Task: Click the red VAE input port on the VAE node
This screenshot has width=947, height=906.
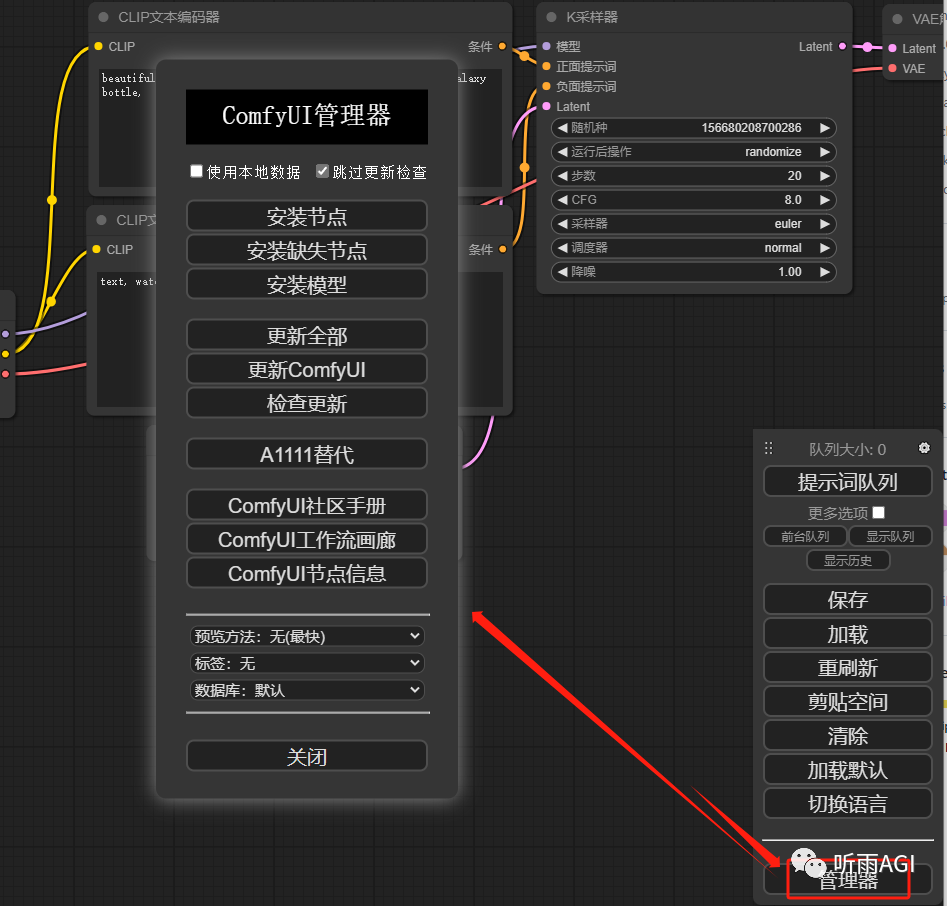Action: (x=893, y=68)
